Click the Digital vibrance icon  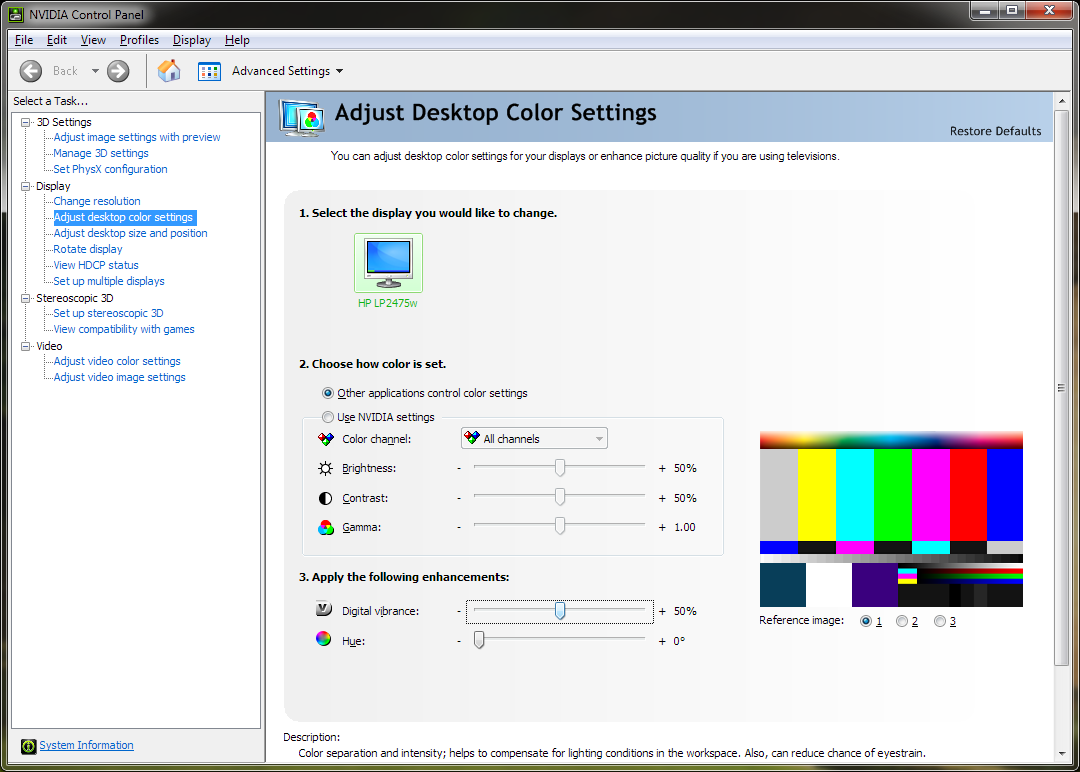(x=324, y=609)
